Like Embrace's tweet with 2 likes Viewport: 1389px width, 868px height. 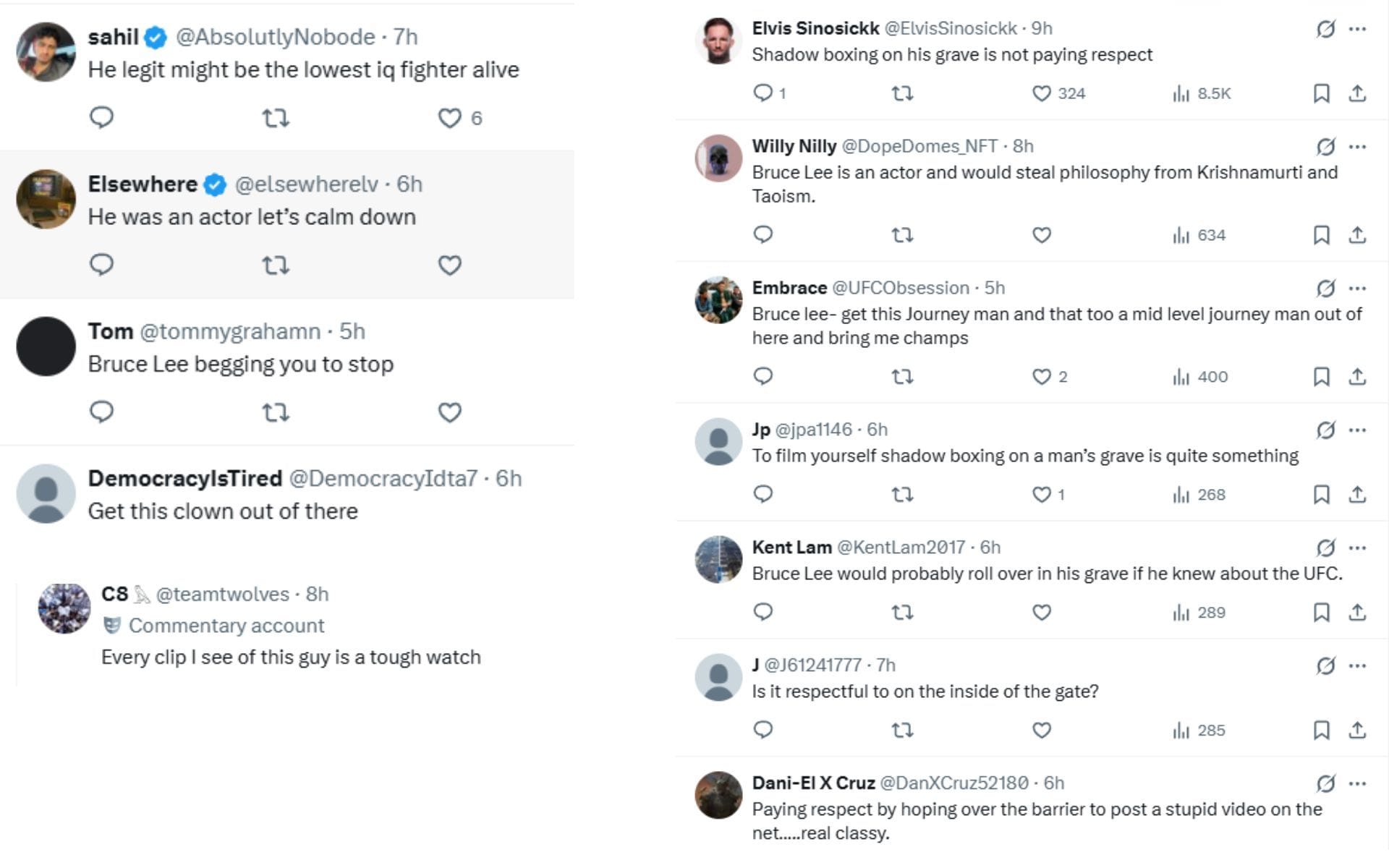pyautogui.click(x=1041, y=377)
